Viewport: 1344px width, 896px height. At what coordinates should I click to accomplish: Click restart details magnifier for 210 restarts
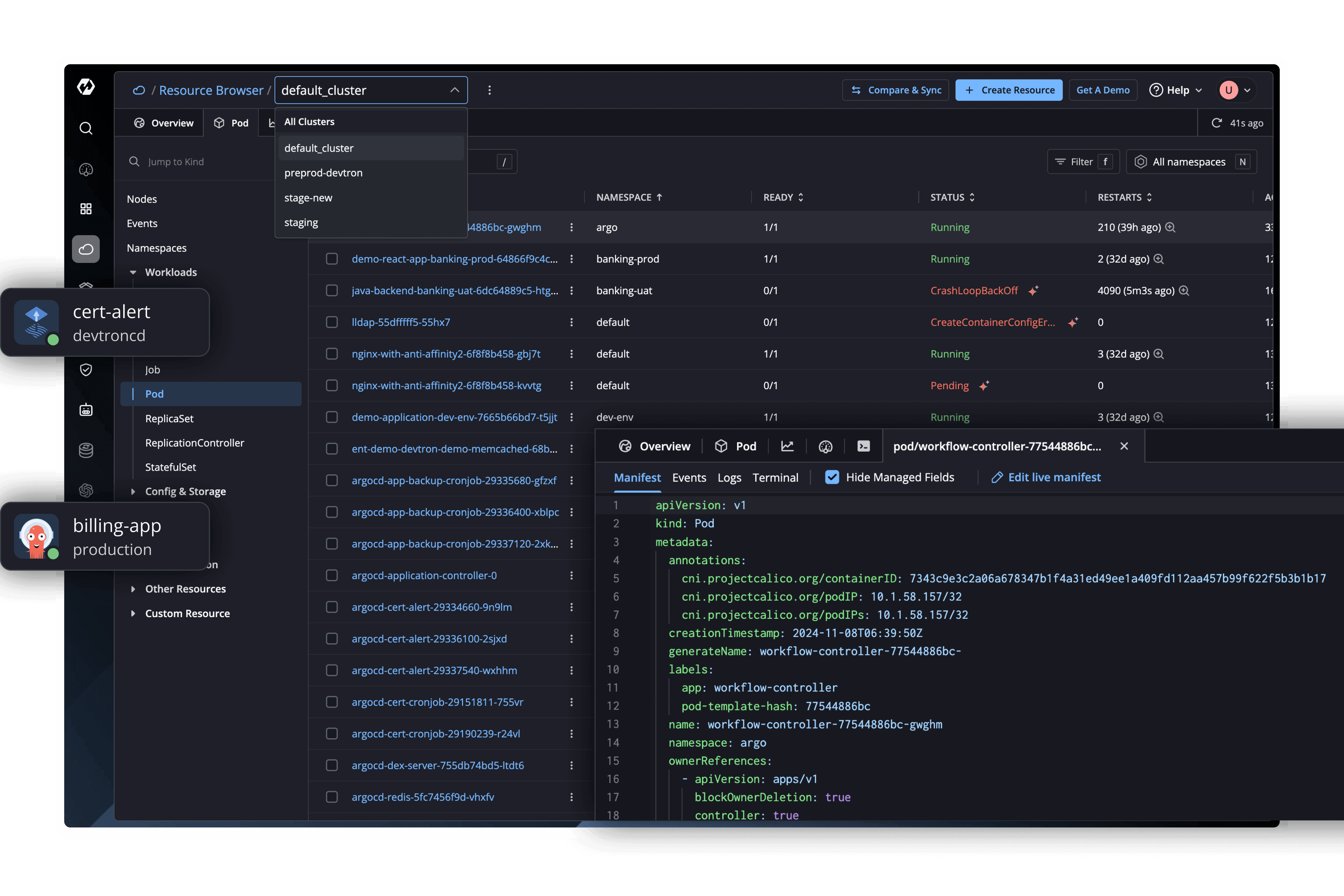pos(1170,227)
